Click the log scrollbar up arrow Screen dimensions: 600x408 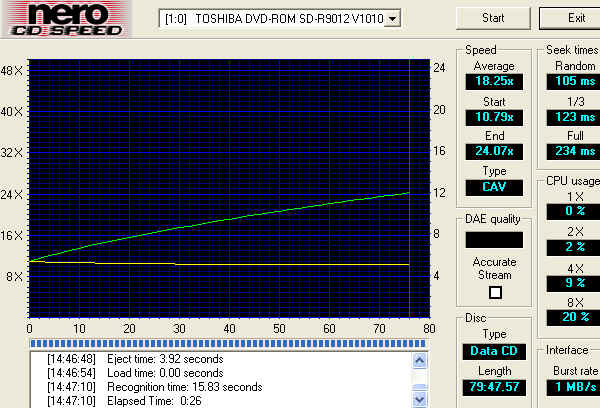click(x=420, y=358)
